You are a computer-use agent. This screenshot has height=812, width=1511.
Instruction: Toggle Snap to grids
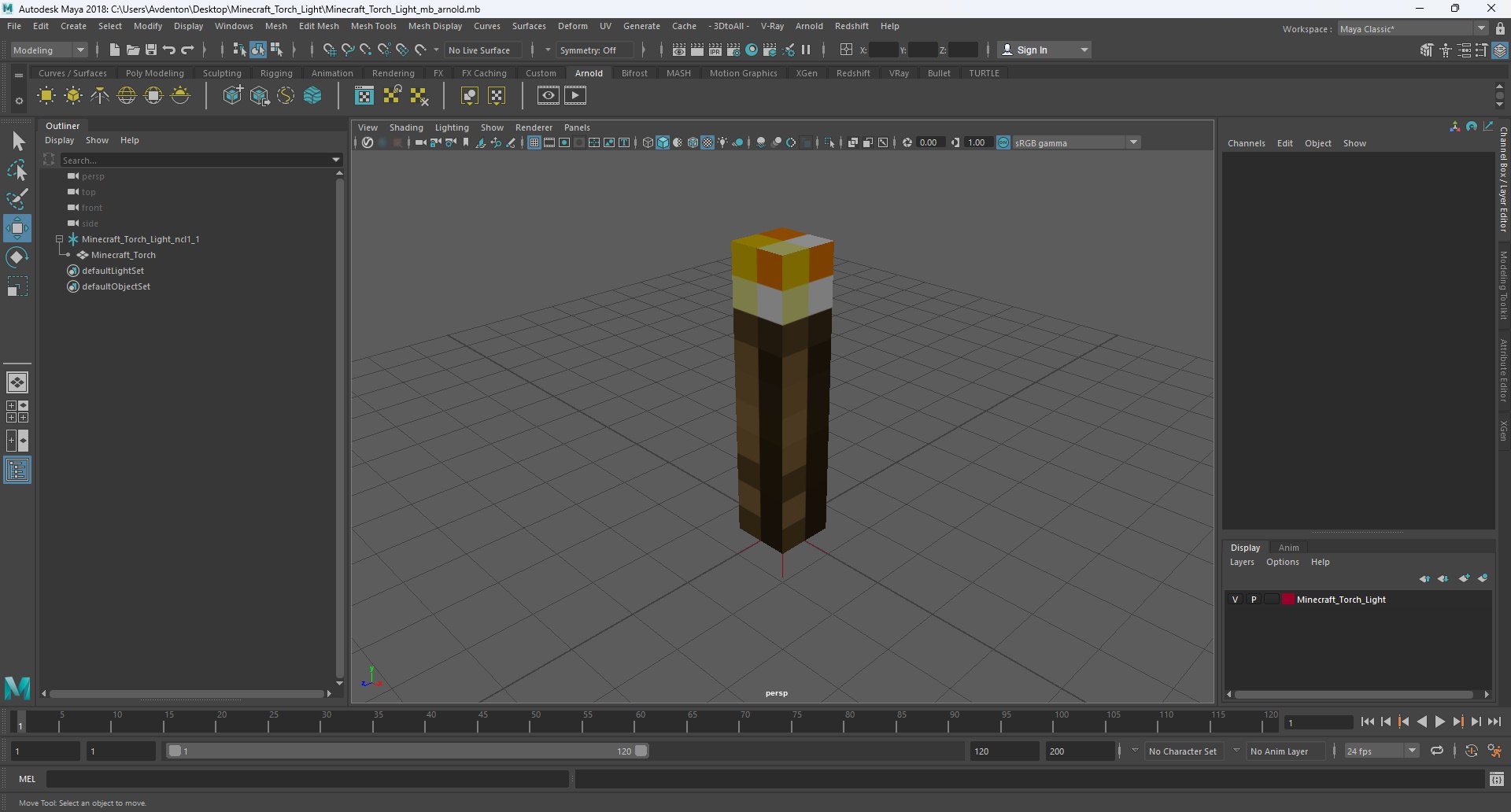point(330,50)
